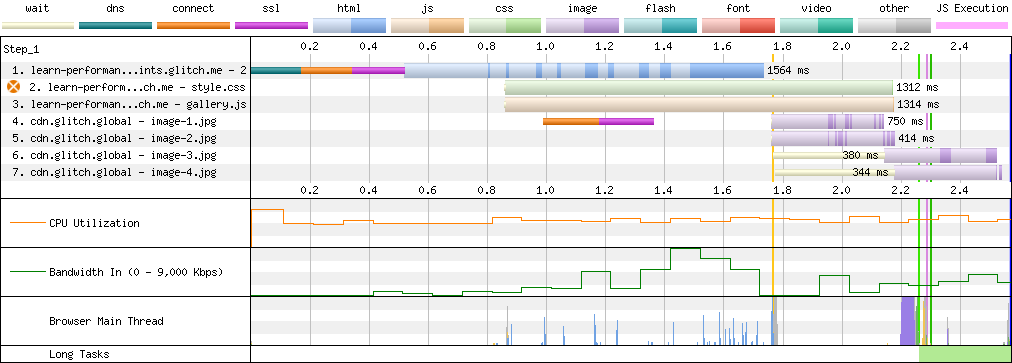This screenshot has width=1012, height=363.
Task: Click the purple block in Browser Main Thread
Action: pyautogui.click(x=907, y=321)
